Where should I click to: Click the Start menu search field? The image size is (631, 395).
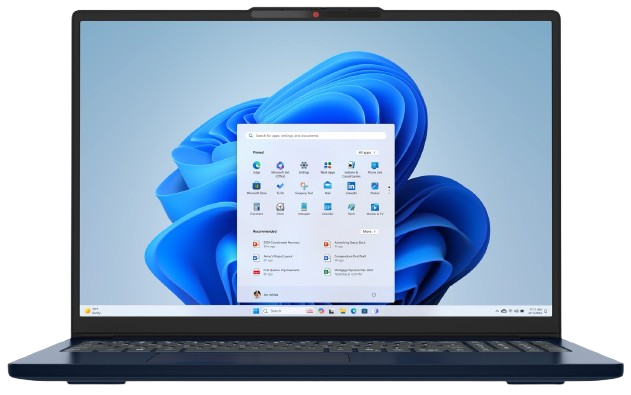(x=316, y=136)
